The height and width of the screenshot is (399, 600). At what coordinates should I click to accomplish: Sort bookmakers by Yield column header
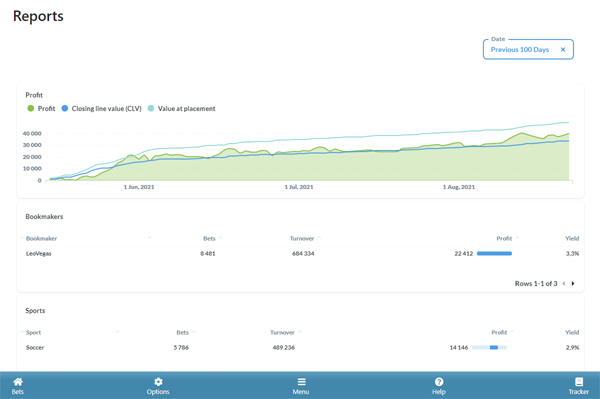click(x=572, y=238)
